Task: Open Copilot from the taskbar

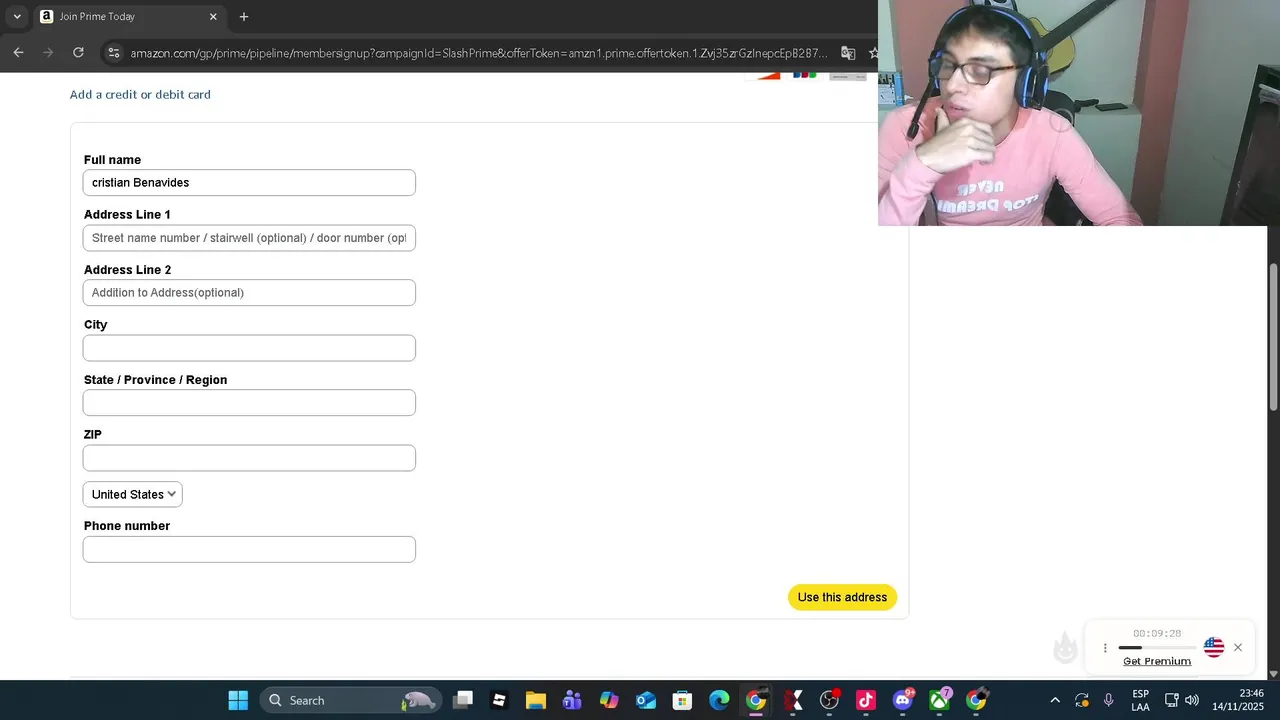Action: point(609,700)
